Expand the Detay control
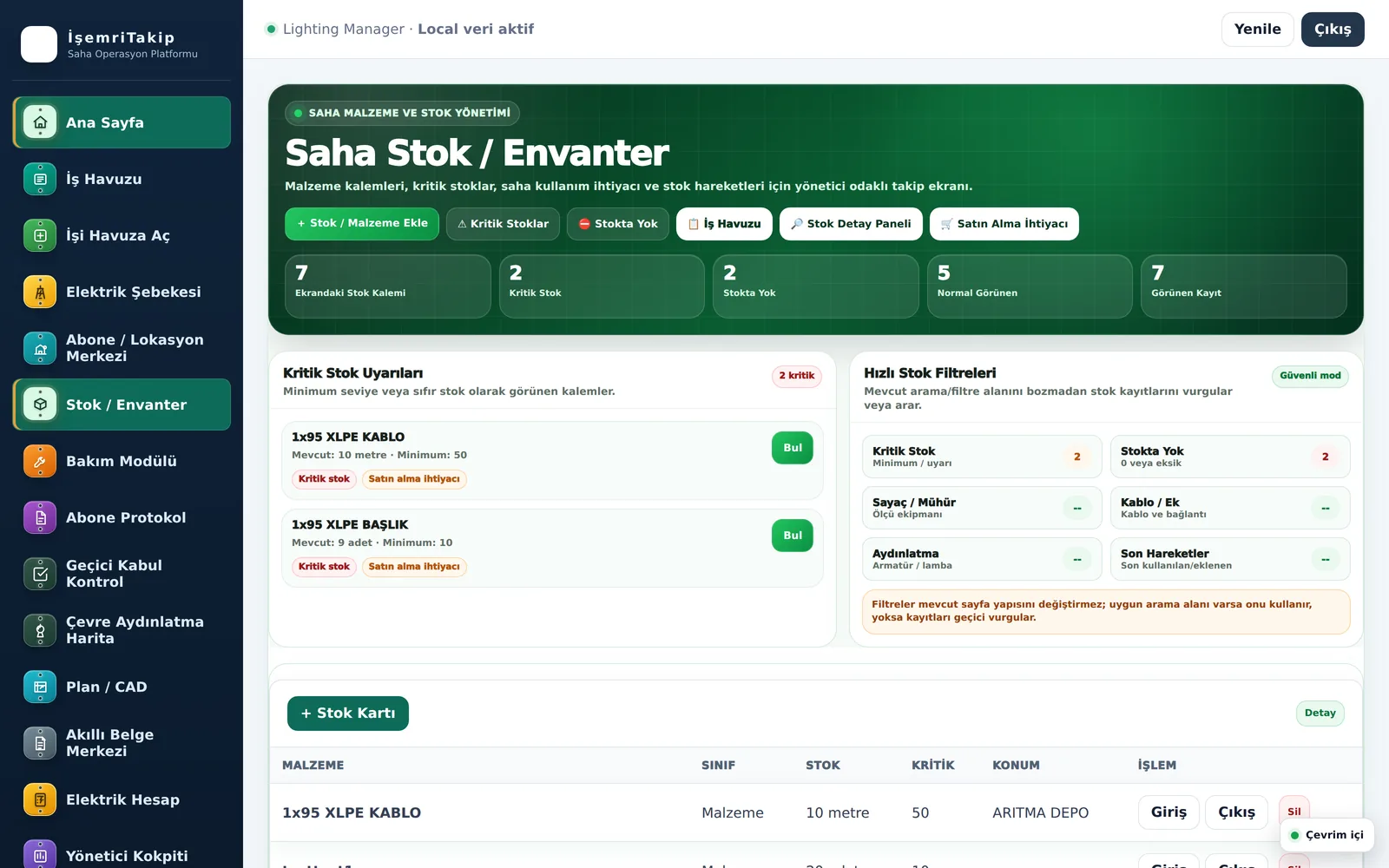Viewport: 1389px width, 868px height. pyautogui.click(x=1320, y=713)
